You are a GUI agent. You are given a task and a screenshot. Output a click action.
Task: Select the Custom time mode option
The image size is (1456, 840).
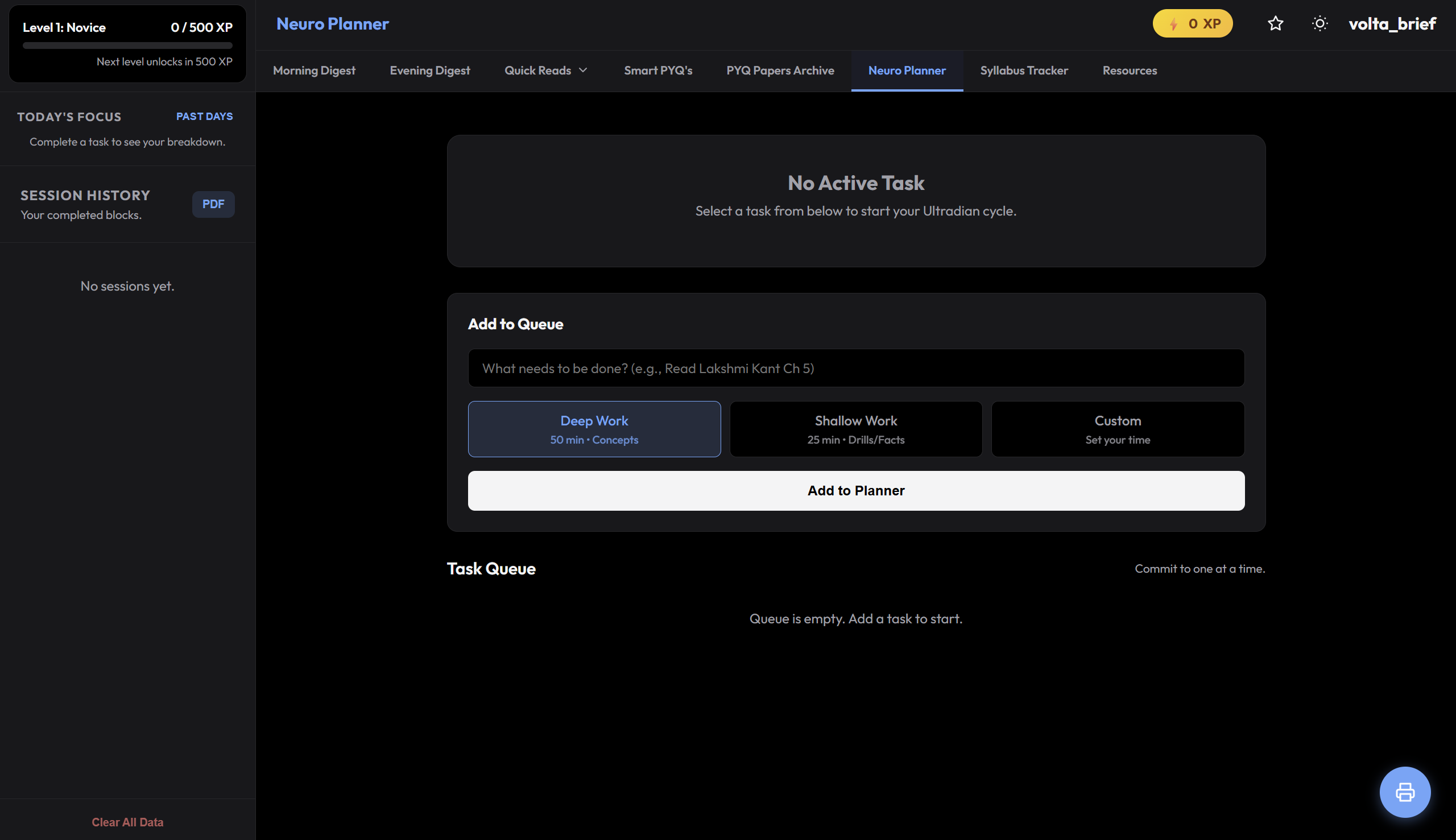coord(1117,429)
